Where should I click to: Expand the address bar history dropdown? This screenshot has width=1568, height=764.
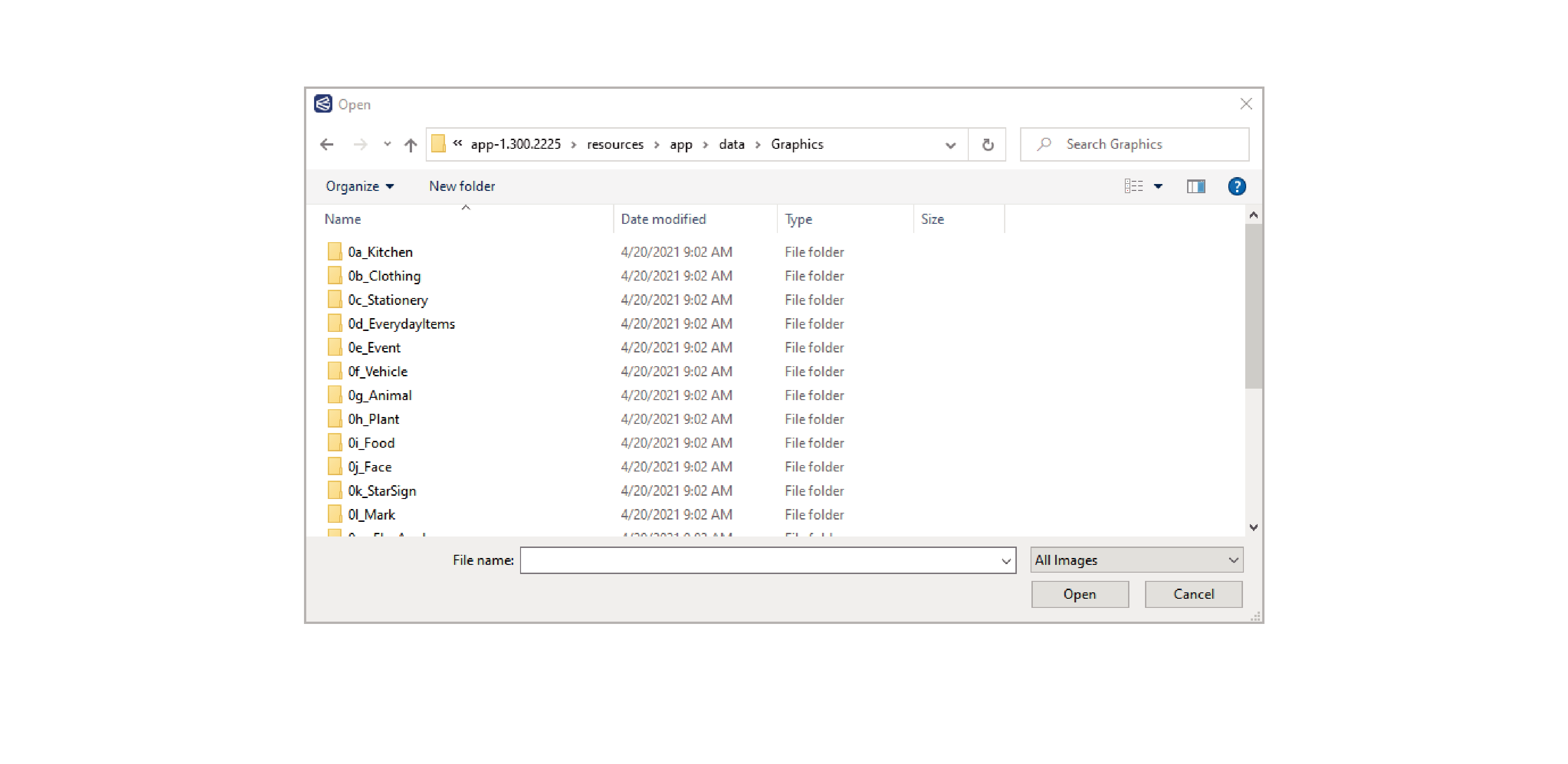[x=950, y=145]
